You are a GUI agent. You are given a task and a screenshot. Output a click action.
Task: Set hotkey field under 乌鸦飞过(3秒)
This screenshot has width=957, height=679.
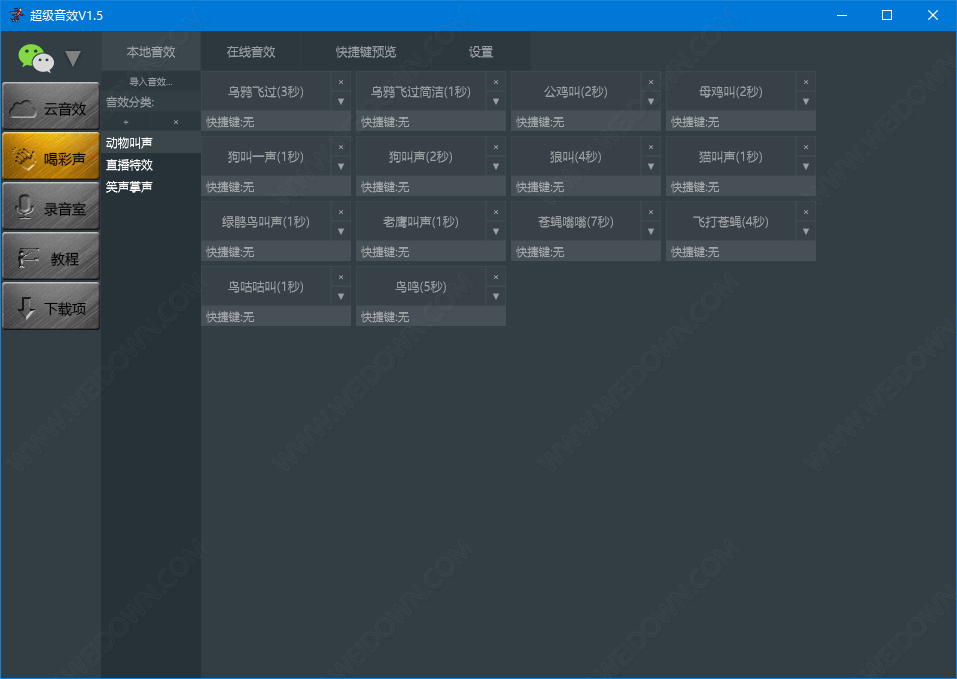[276, 121]
